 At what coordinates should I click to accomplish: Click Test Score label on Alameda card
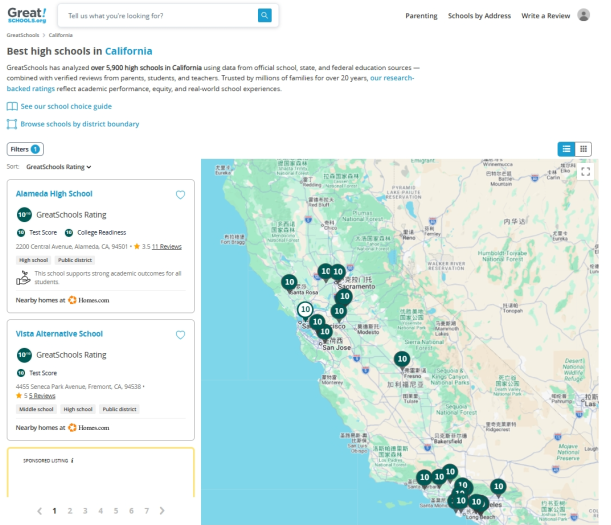coord(43,233)
